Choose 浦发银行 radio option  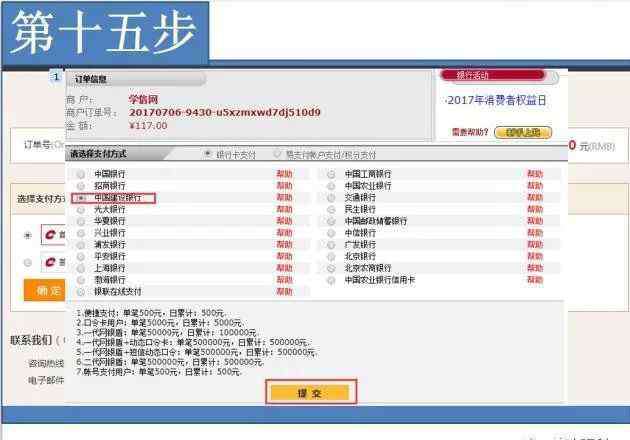(x=81, y=244)
